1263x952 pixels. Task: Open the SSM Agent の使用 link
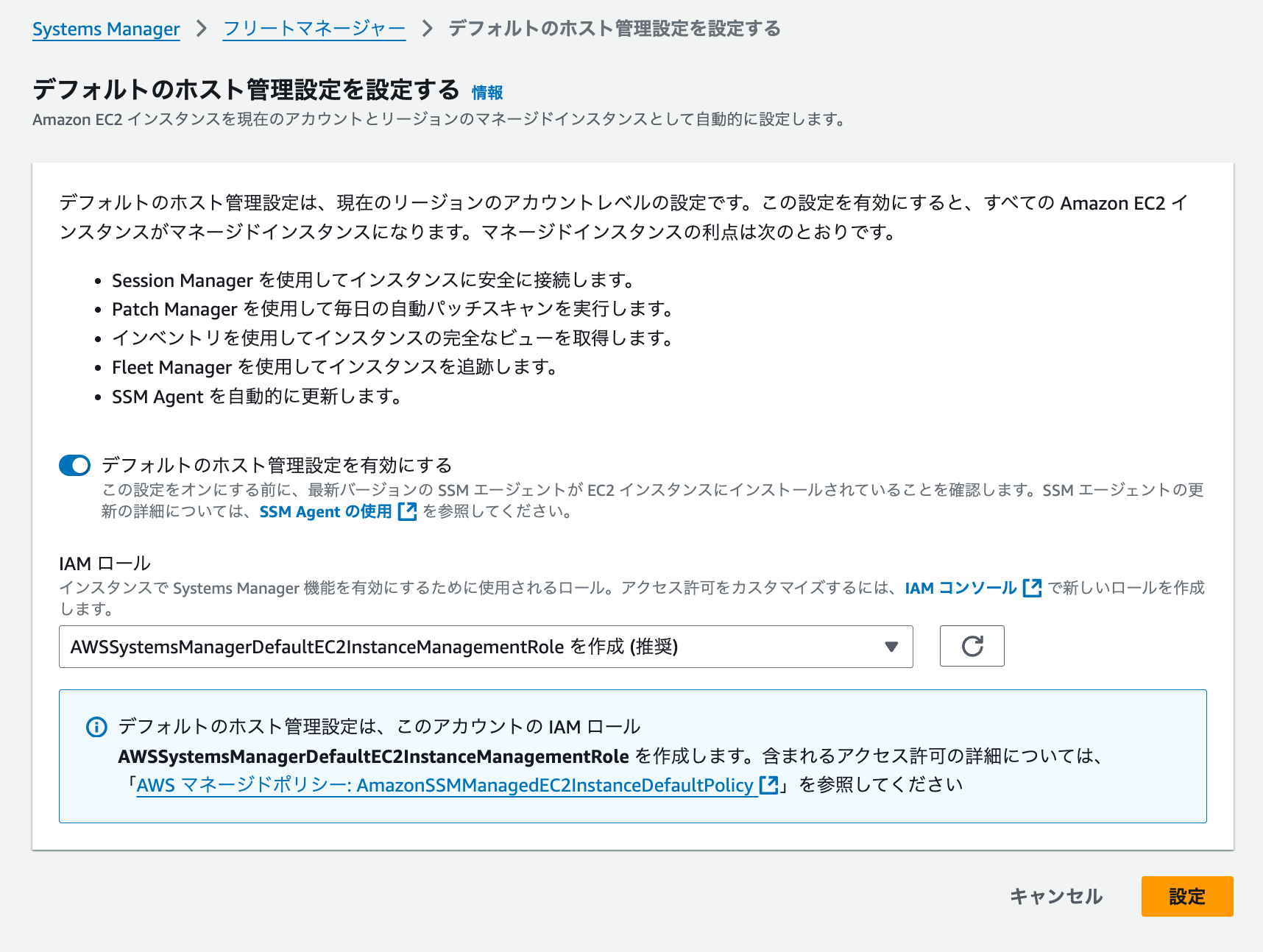(326, 511)
